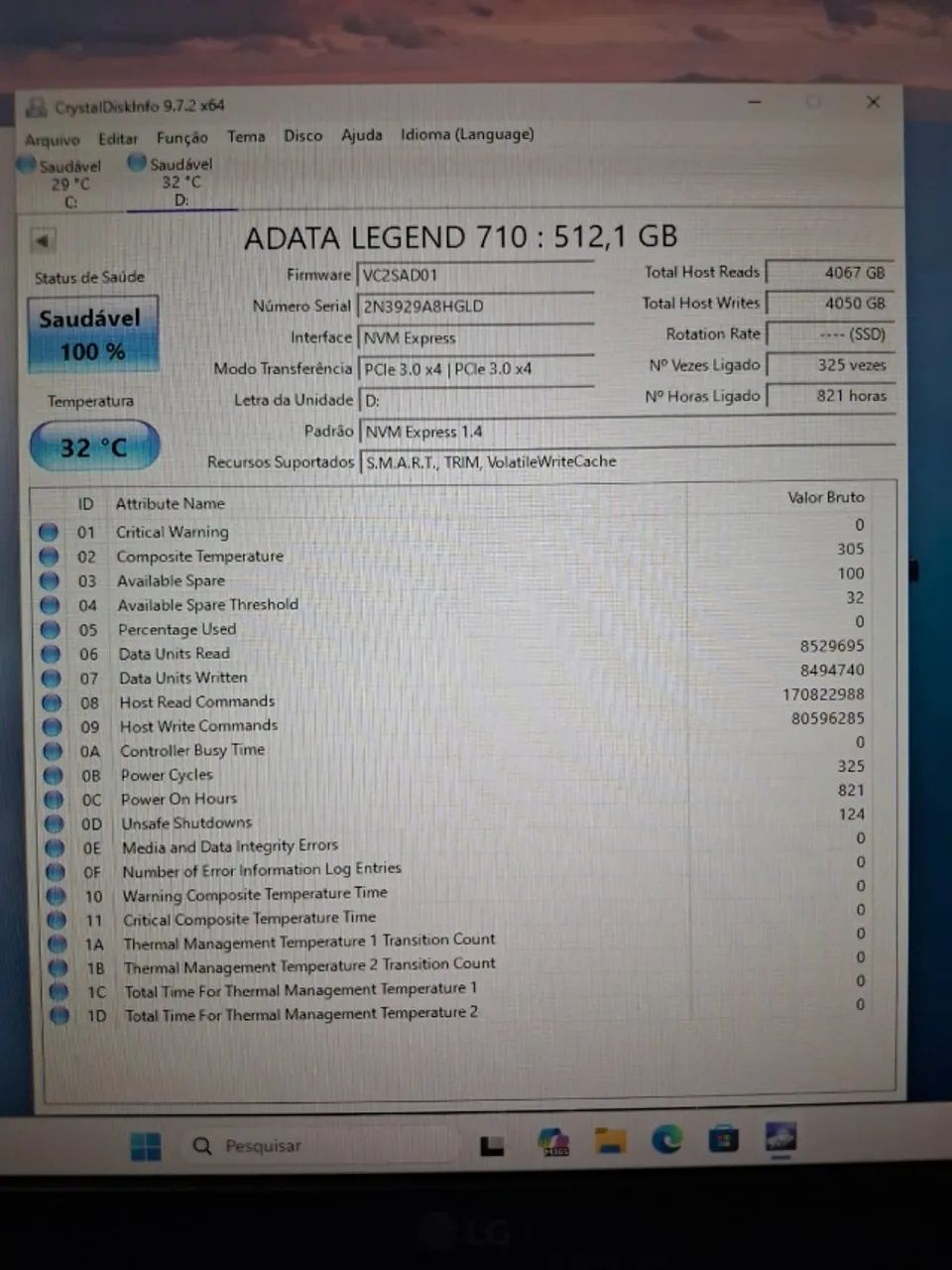Close the CrystalDiskInfo window
This screenshot has width=952, height=1270.
coord(873,102)
